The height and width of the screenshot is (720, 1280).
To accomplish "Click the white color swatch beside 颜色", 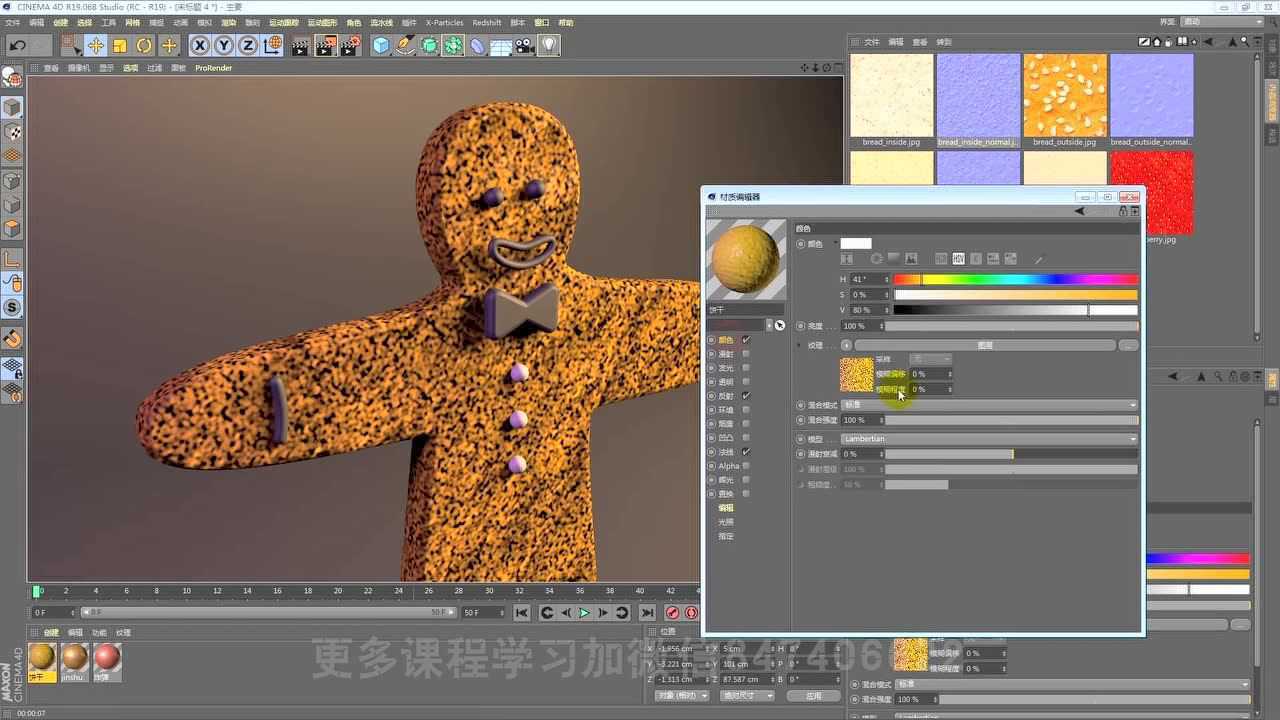I will coord(856,244).
